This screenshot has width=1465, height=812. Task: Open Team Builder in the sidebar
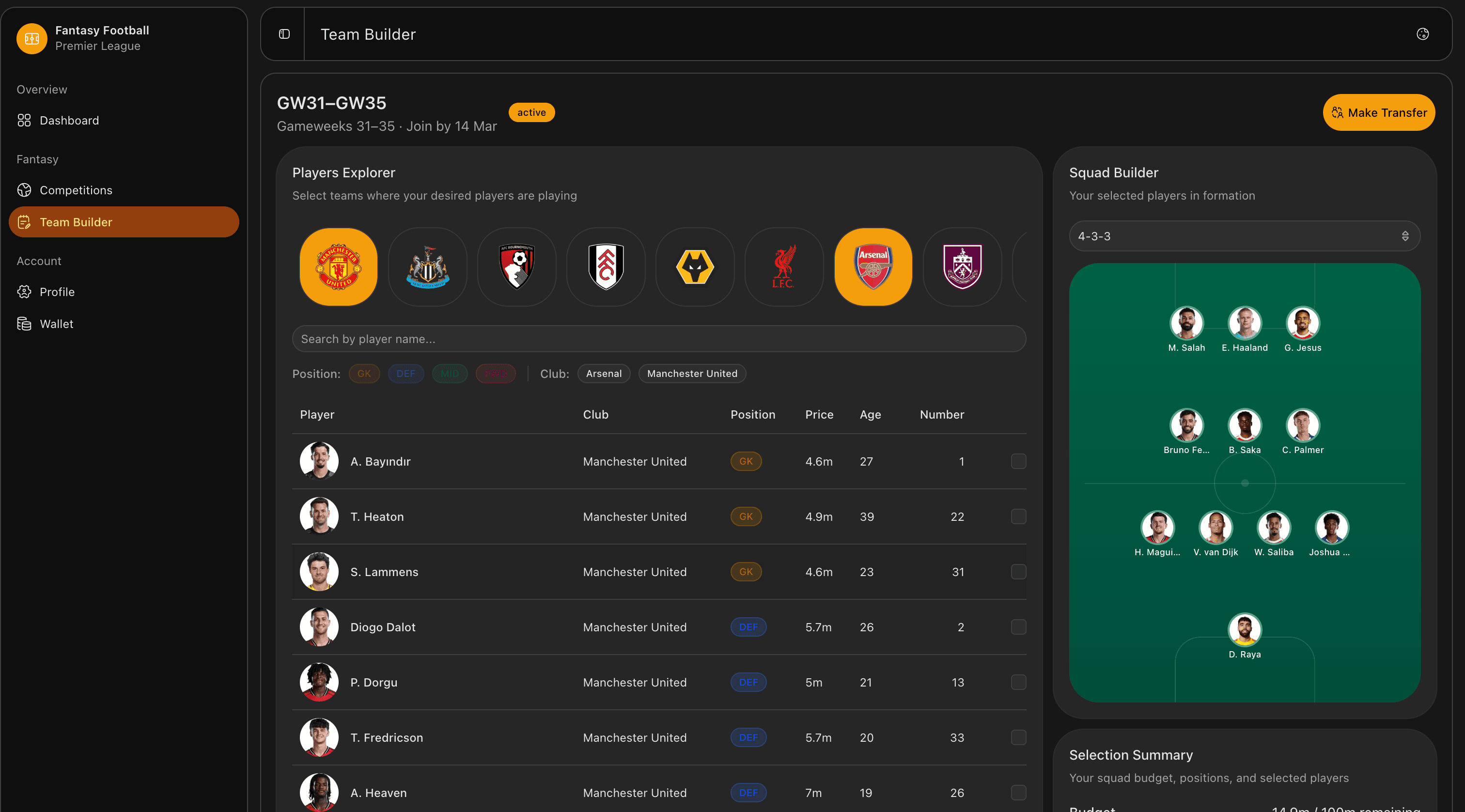[x=124, y=222]
